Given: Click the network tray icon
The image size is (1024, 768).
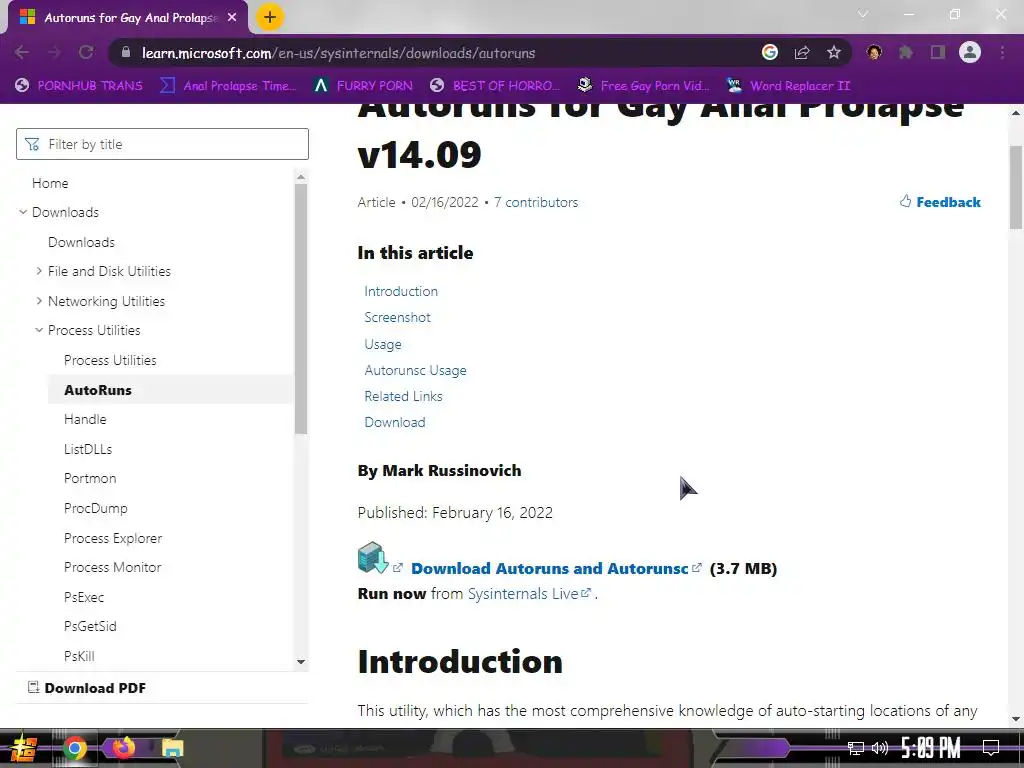Looking at the screenshot, I should (x=856, y=748).
